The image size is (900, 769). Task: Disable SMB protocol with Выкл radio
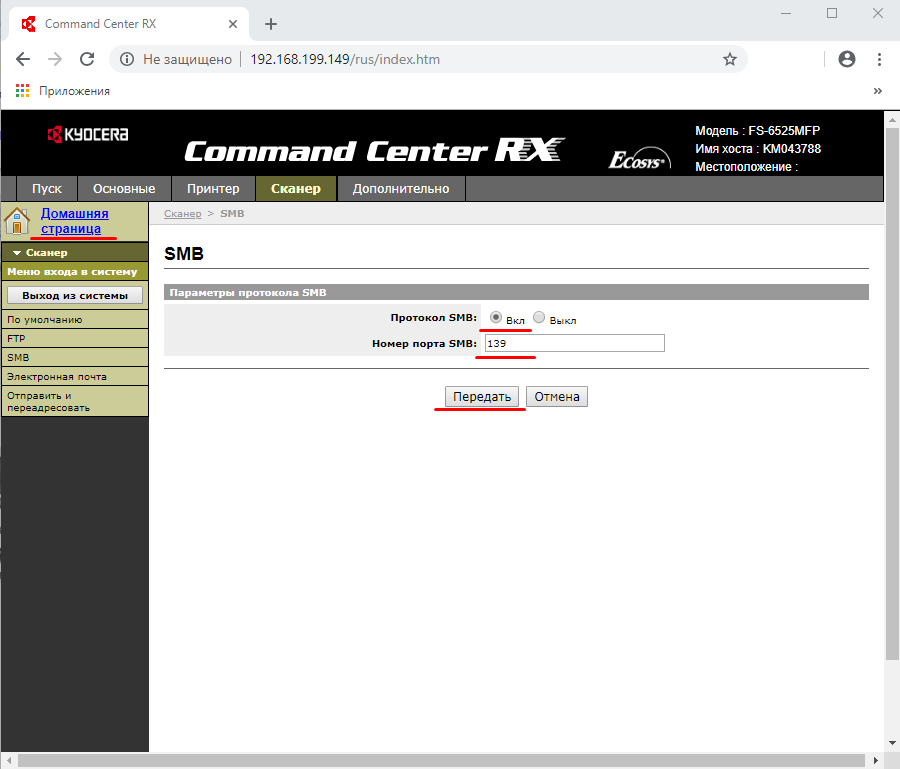pyautogui.click(x=539, y=317)
